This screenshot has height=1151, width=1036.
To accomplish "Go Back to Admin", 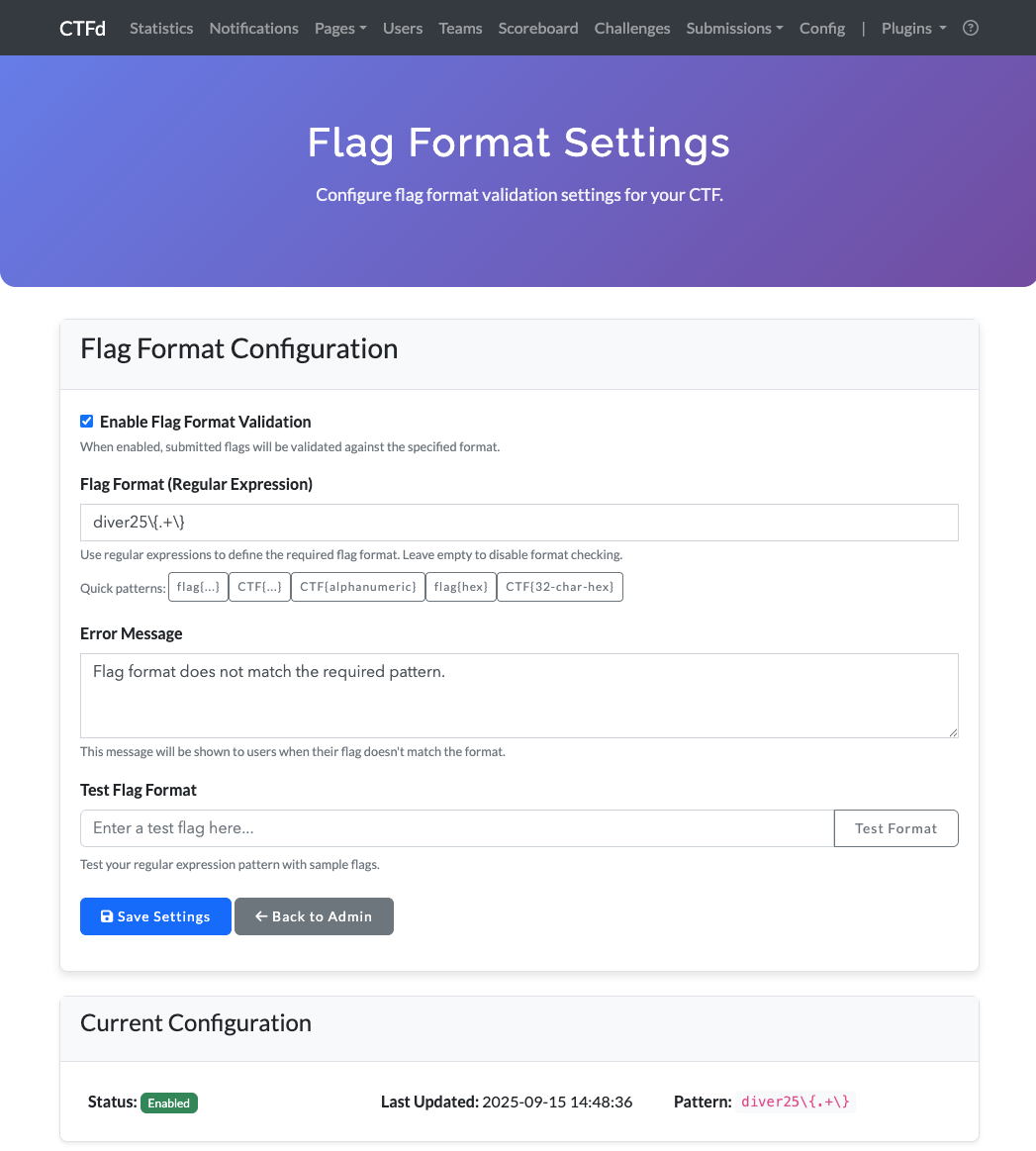I will tap(314, 916).
